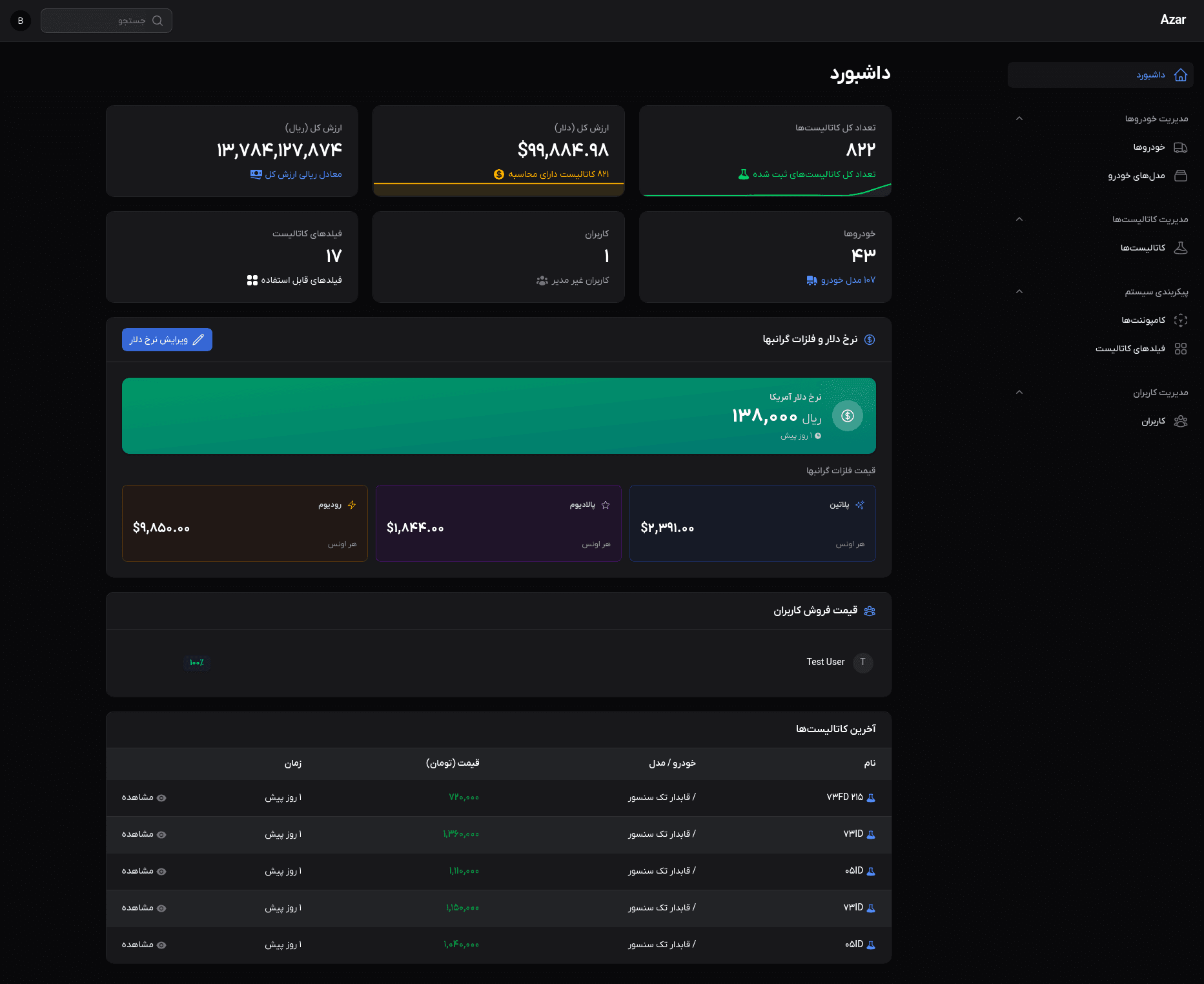This screenshot has height=984, width=1204.
Task: Click the B user avatar in header
Action: pyautogui.click(x=21, y=21)
